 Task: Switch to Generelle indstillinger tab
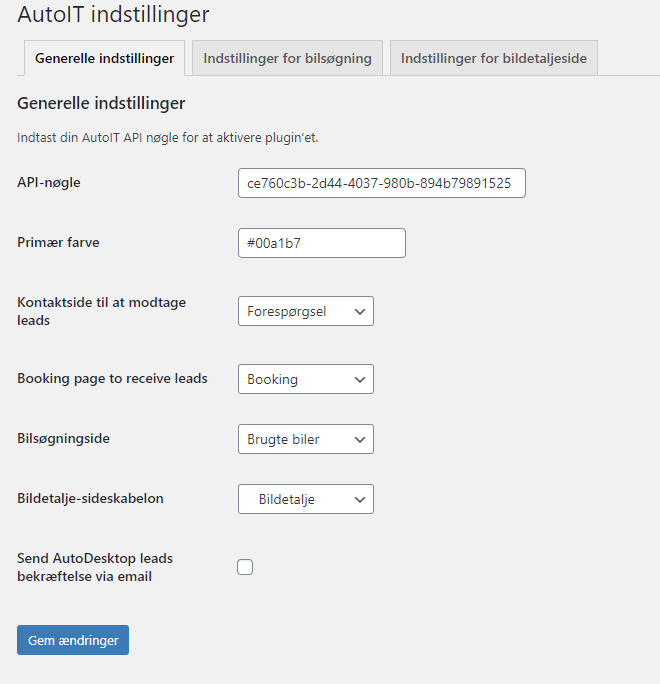click(x=104, y=58)
